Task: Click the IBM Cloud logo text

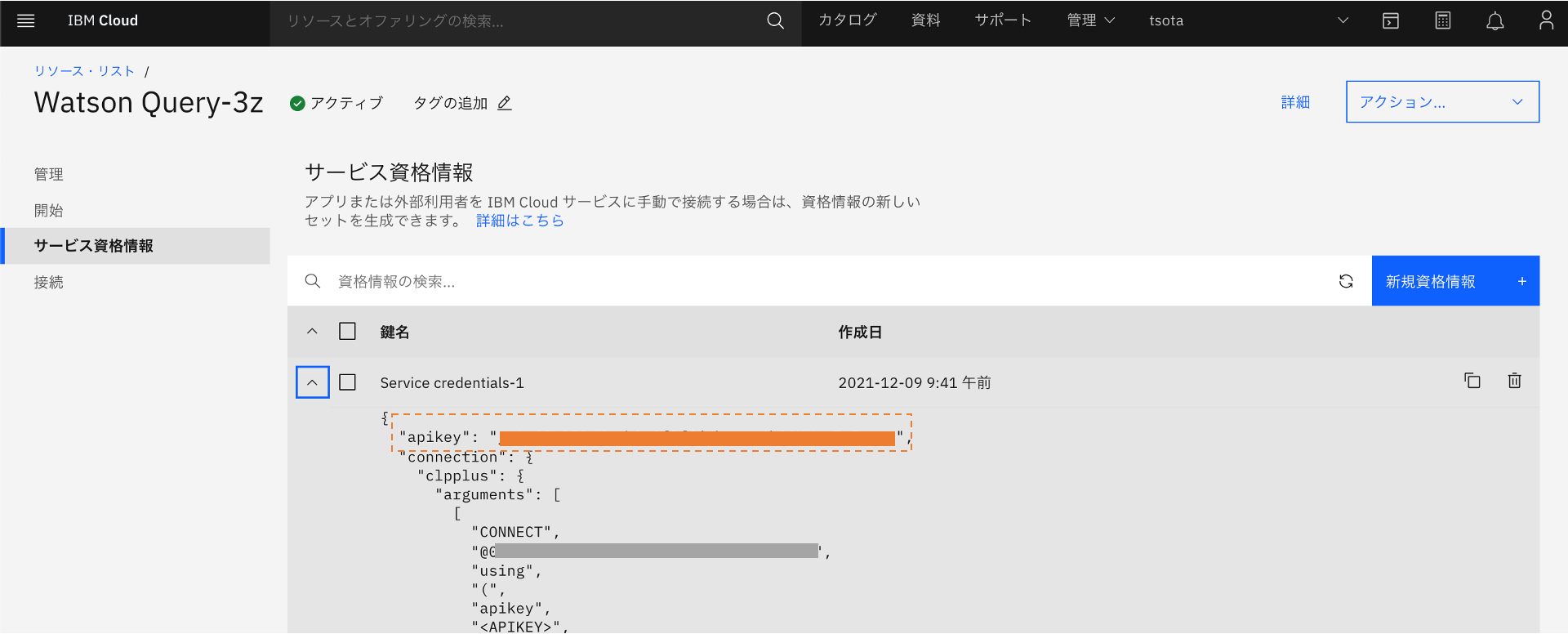Action: pyautogui.click(x=103, y=21)
